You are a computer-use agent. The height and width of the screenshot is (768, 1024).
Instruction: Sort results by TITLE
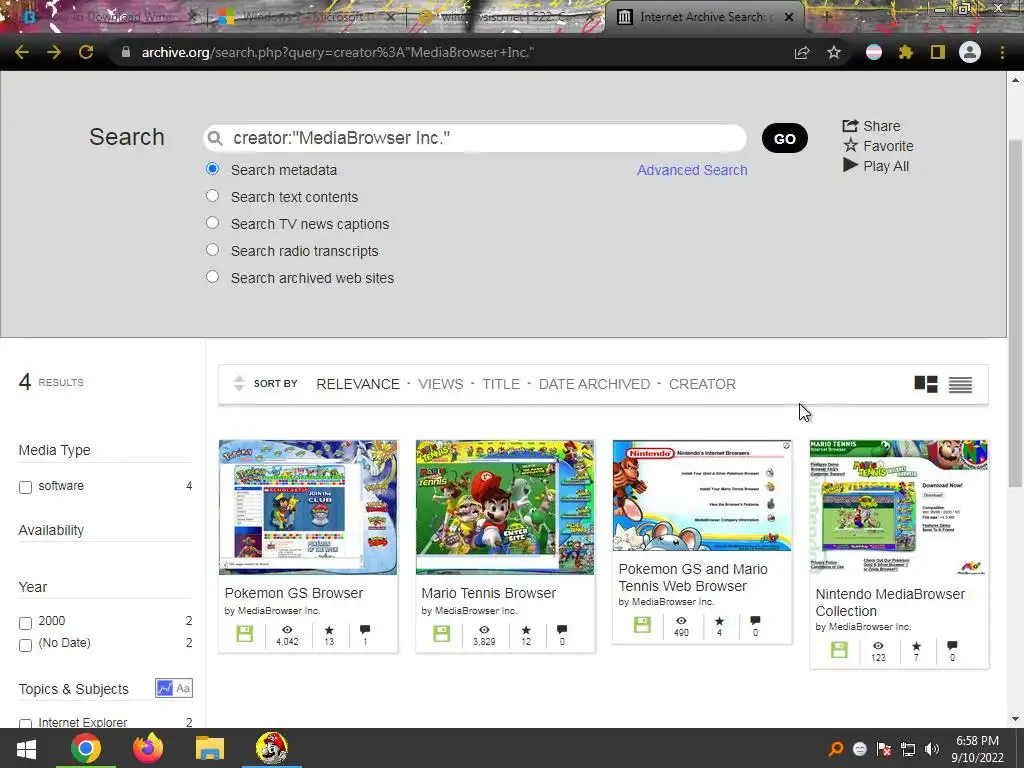(501, 384)
